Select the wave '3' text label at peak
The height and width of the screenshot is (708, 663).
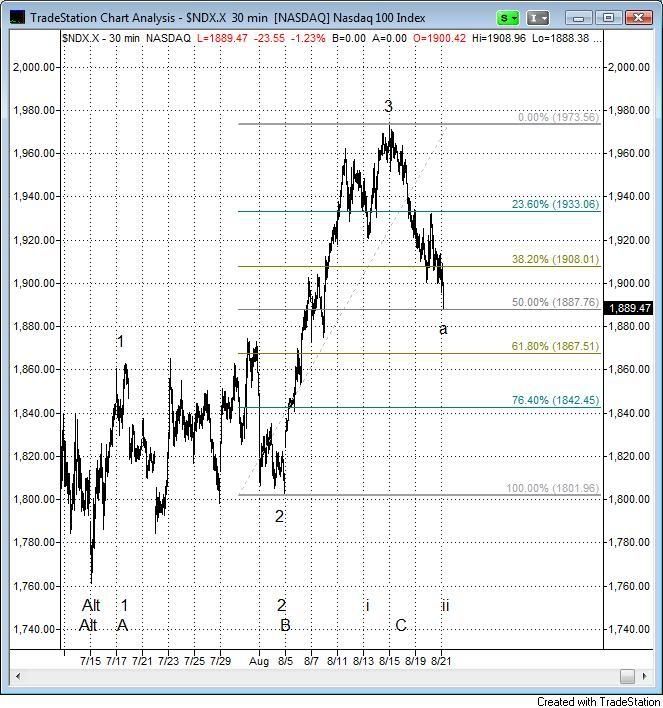(388, 106)
